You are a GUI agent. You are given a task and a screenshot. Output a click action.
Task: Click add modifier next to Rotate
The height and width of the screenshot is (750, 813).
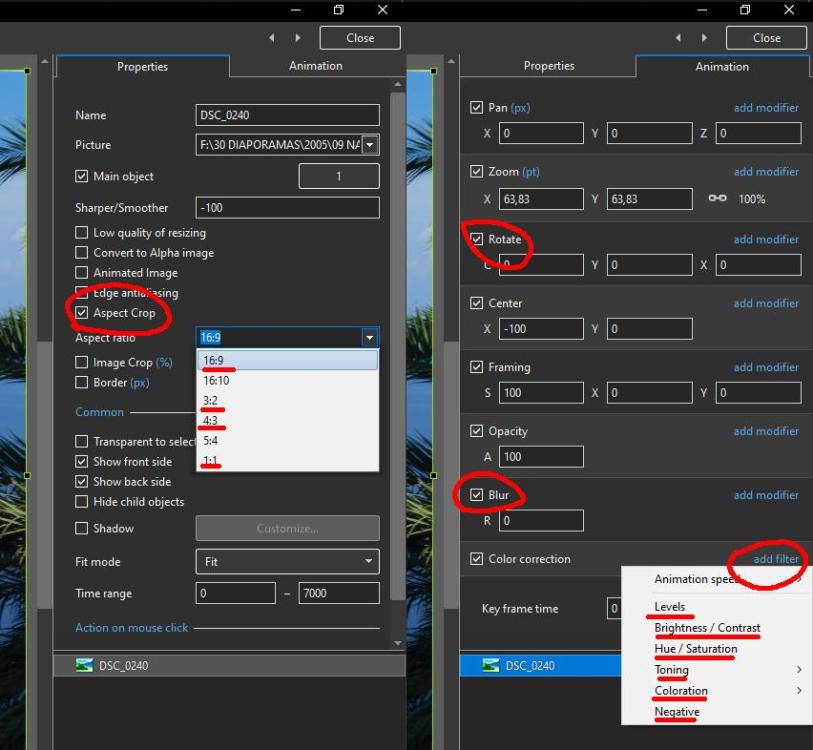coord(765,239)
